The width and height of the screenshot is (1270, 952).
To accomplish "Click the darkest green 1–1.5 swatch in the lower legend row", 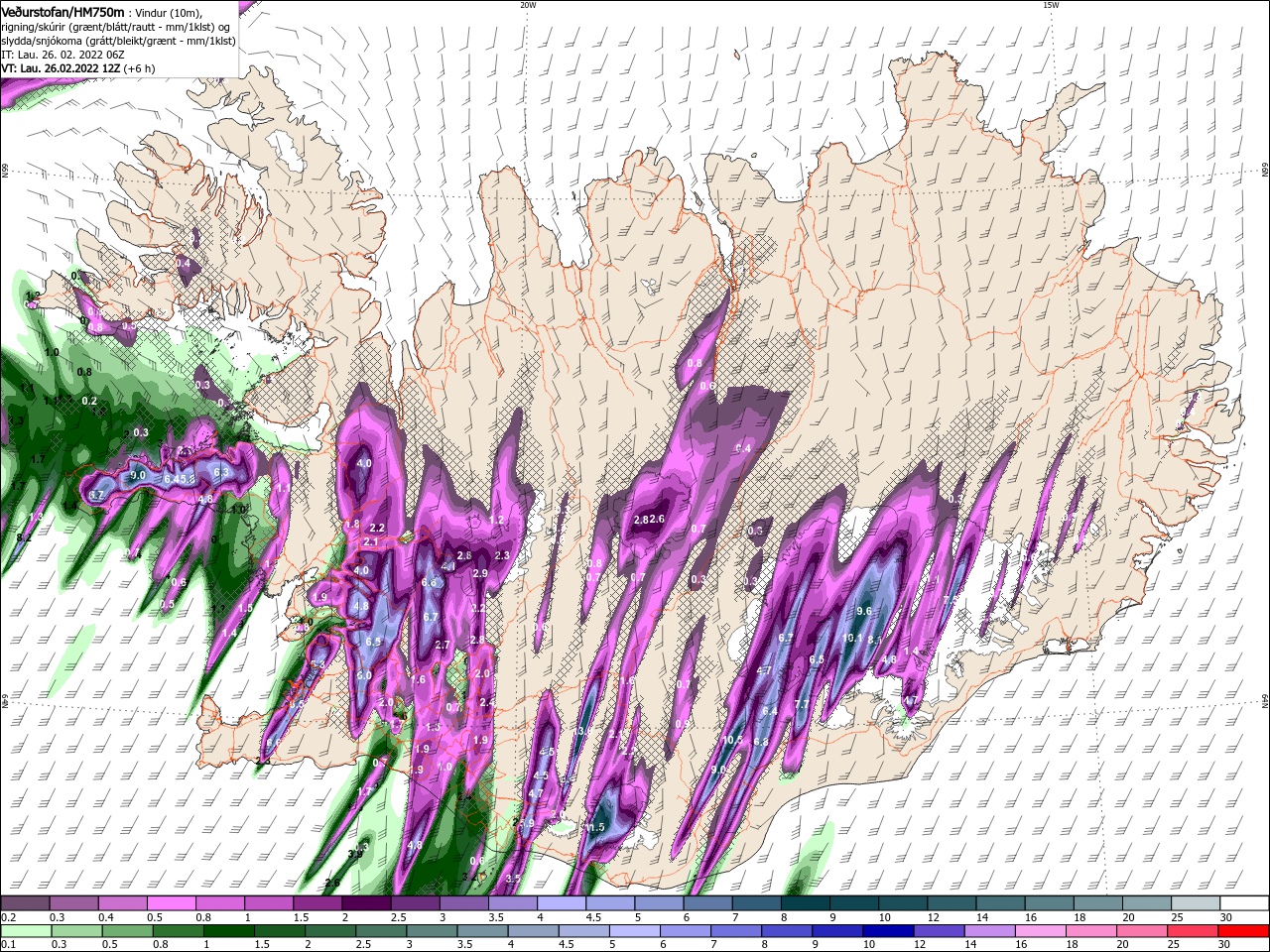I will point(229,931).
